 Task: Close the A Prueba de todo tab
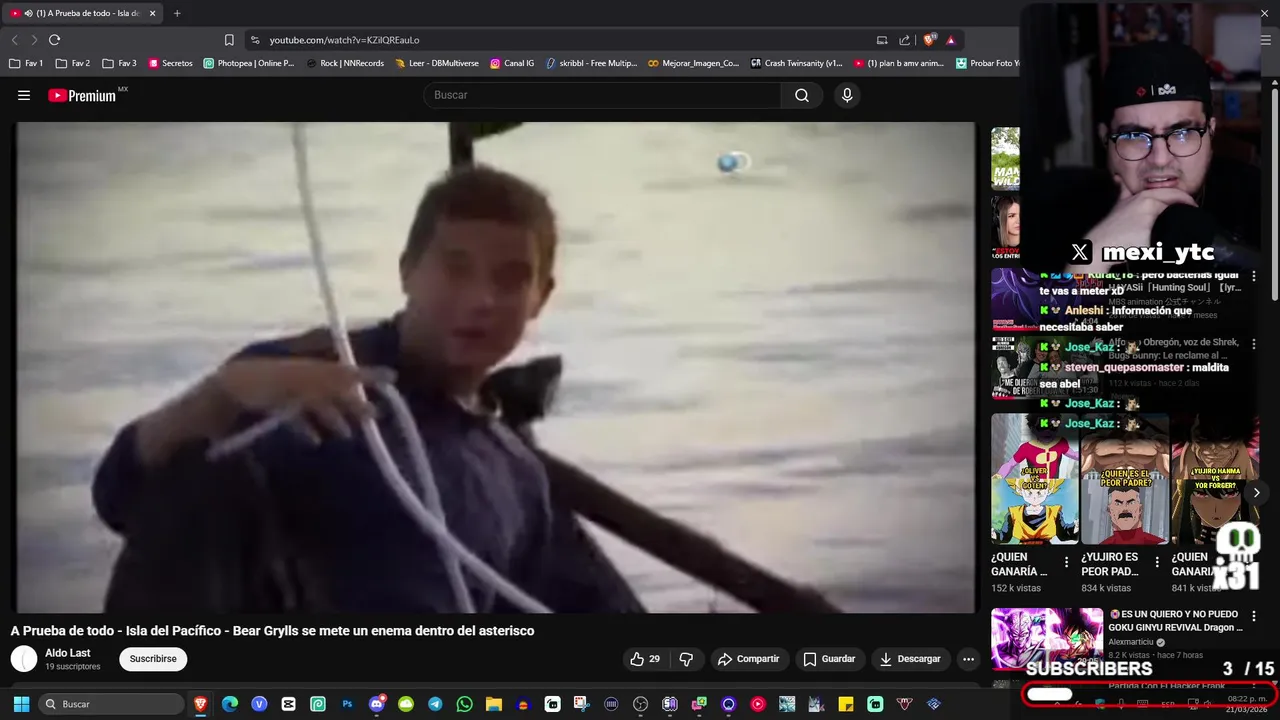click(x=153, y=13)
